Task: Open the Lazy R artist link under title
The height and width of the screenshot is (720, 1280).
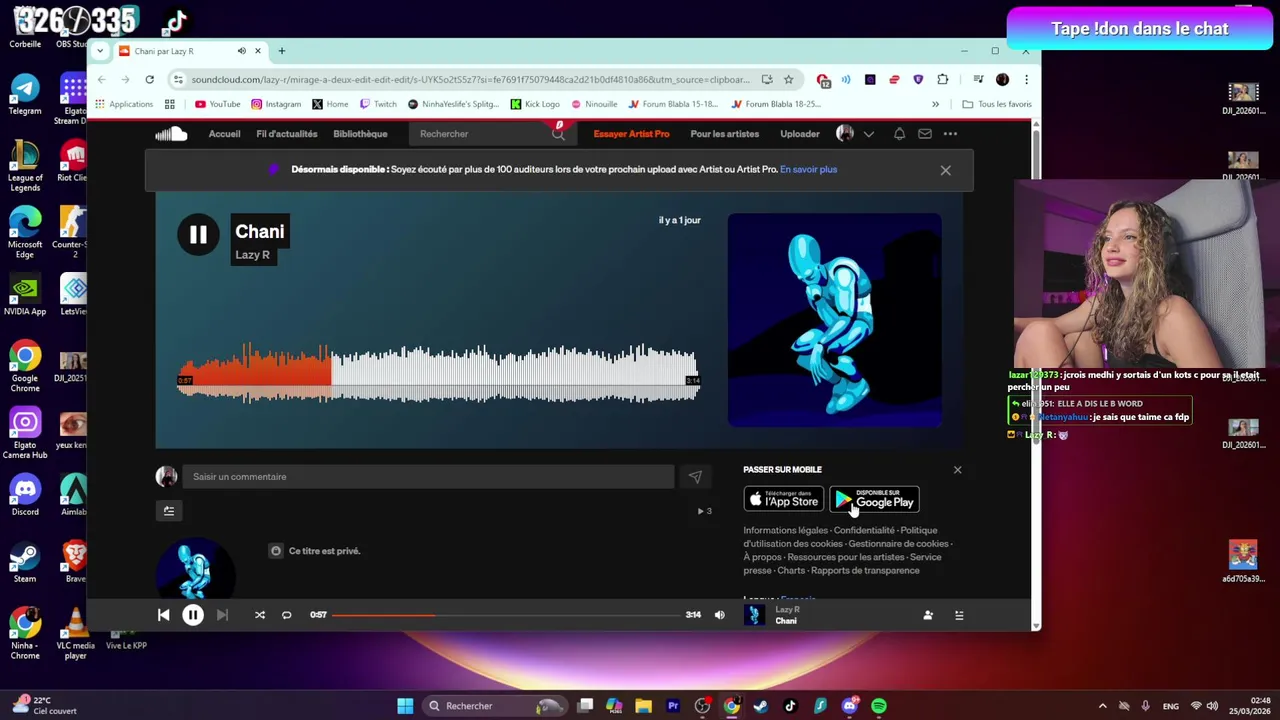Action: (x=252, y=255)
